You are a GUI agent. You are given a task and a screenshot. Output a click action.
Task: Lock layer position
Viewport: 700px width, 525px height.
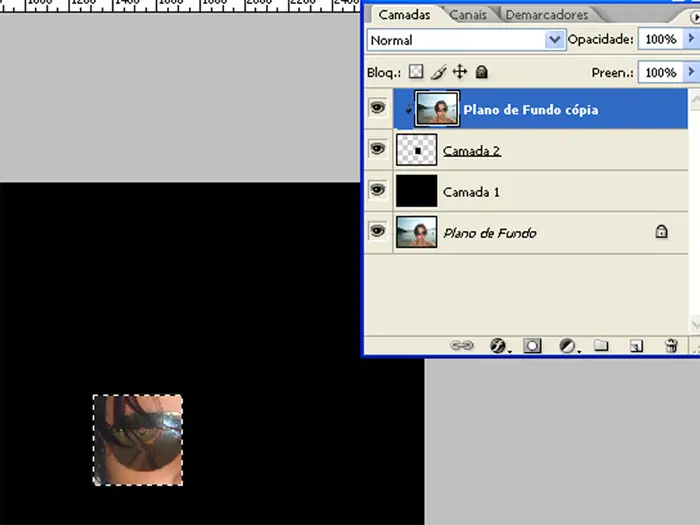(460, 72)
